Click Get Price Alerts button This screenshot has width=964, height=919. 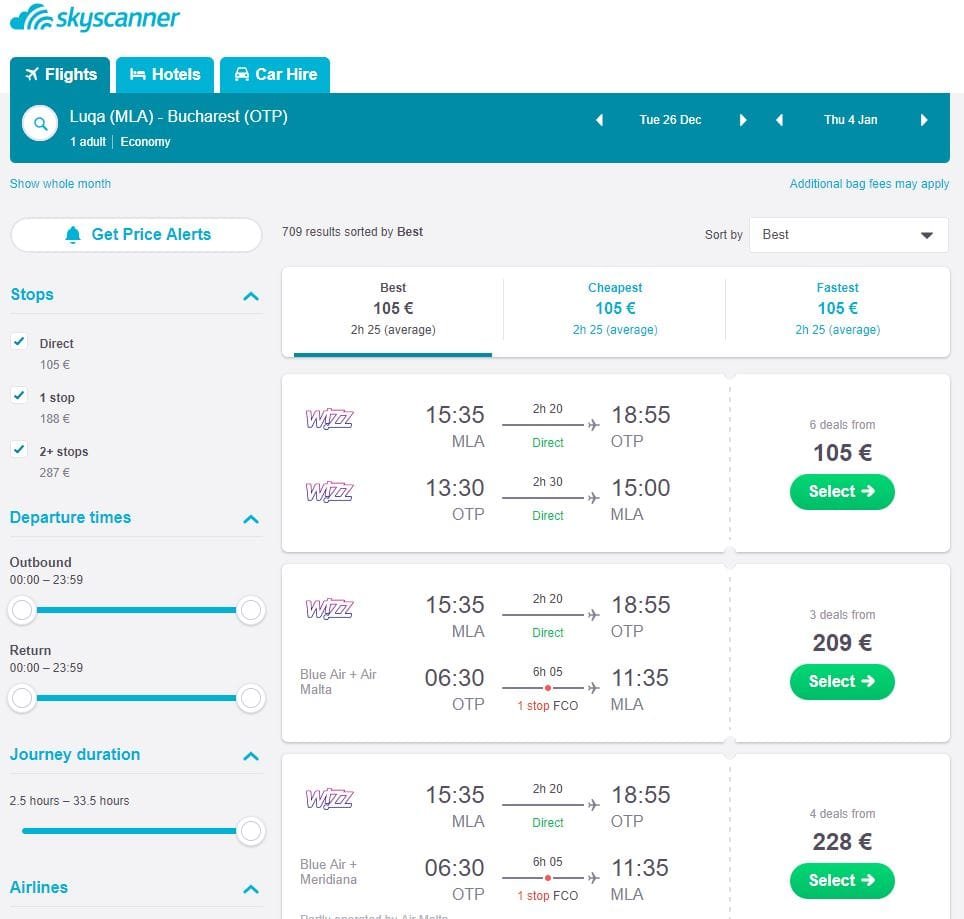coord(136,235)
